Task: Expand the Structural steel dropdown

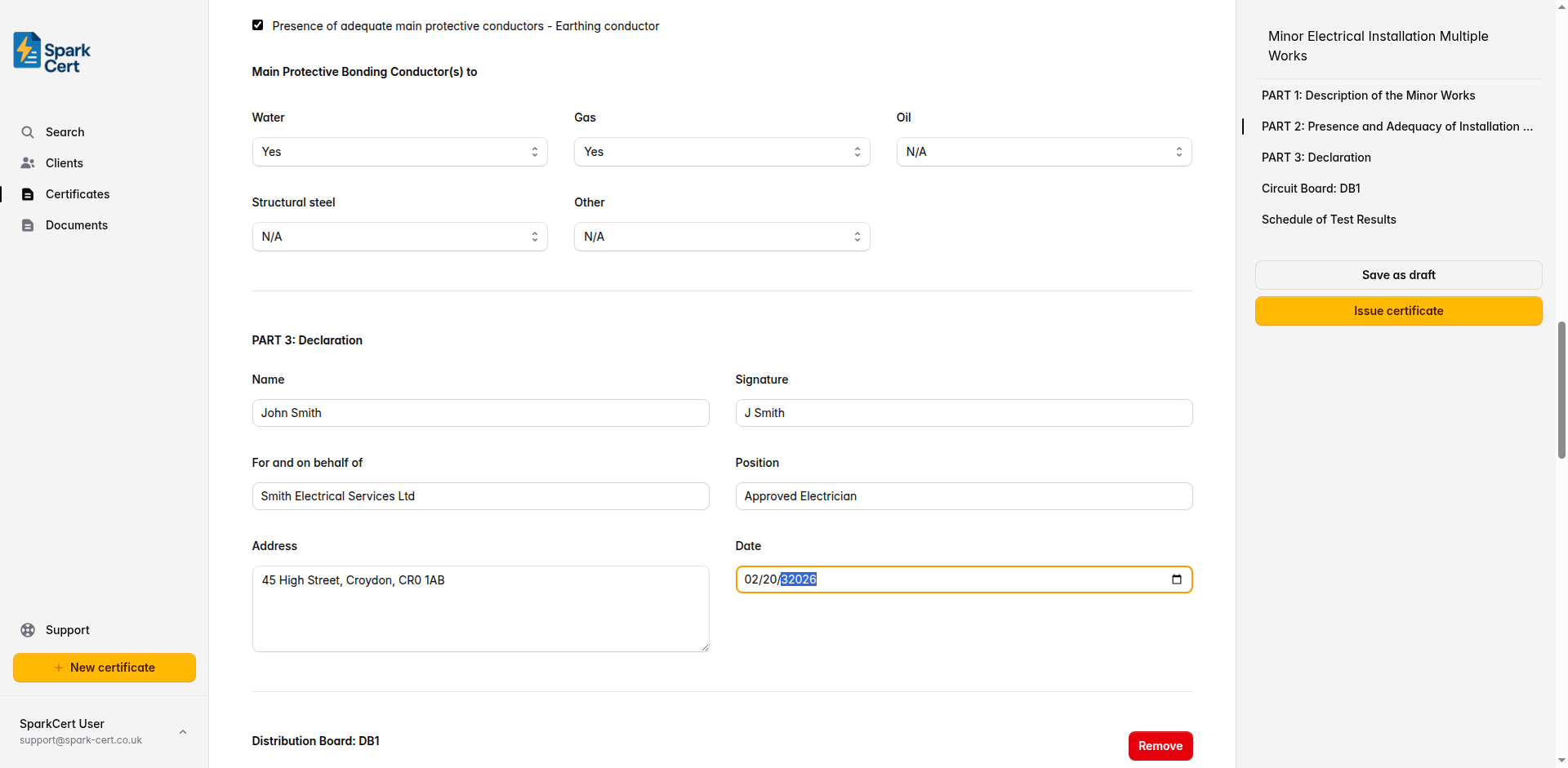Action: [399, 237]
